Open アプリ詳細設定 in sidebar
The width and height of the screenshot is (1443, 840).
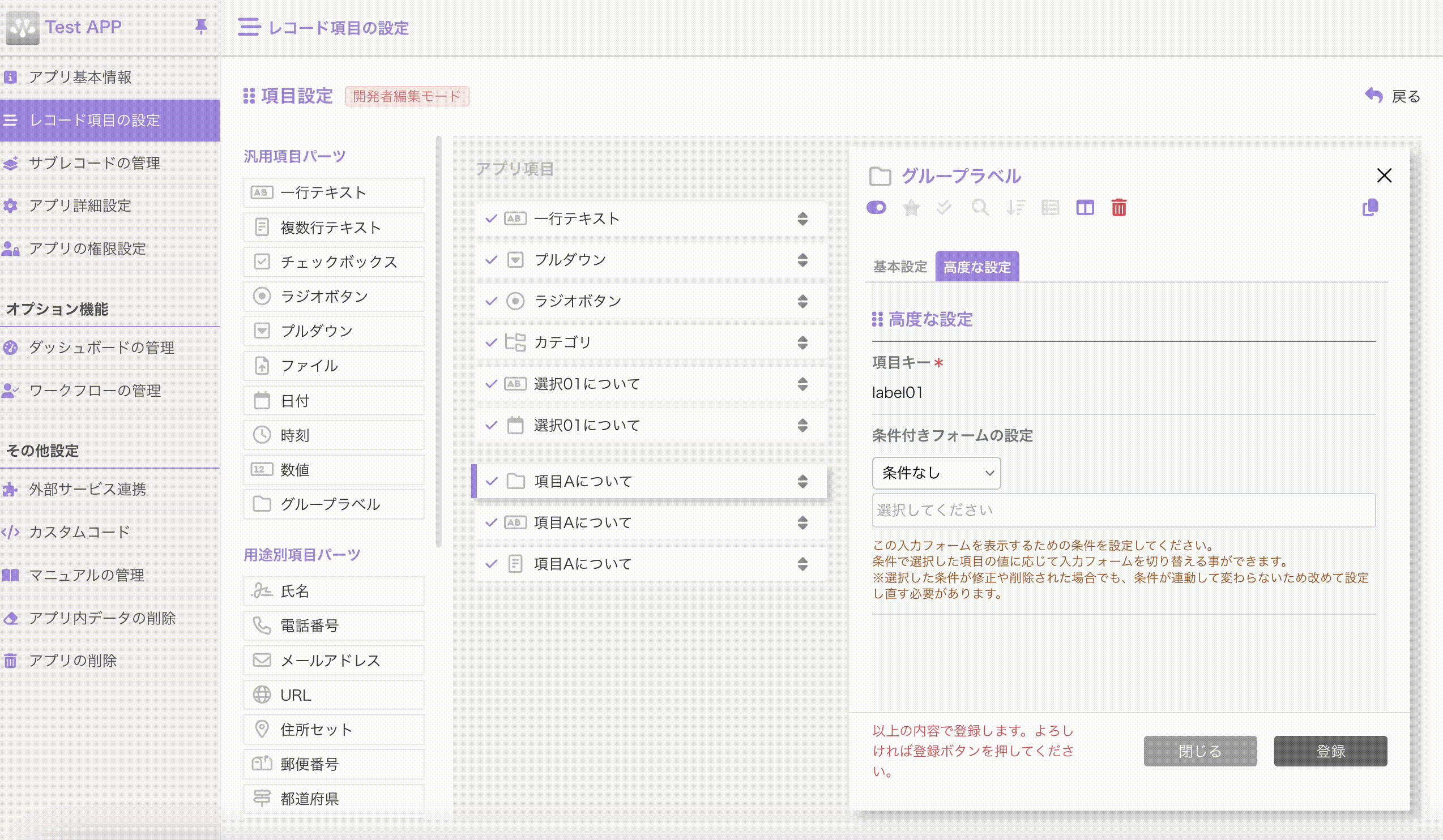[x=110, y=205]
